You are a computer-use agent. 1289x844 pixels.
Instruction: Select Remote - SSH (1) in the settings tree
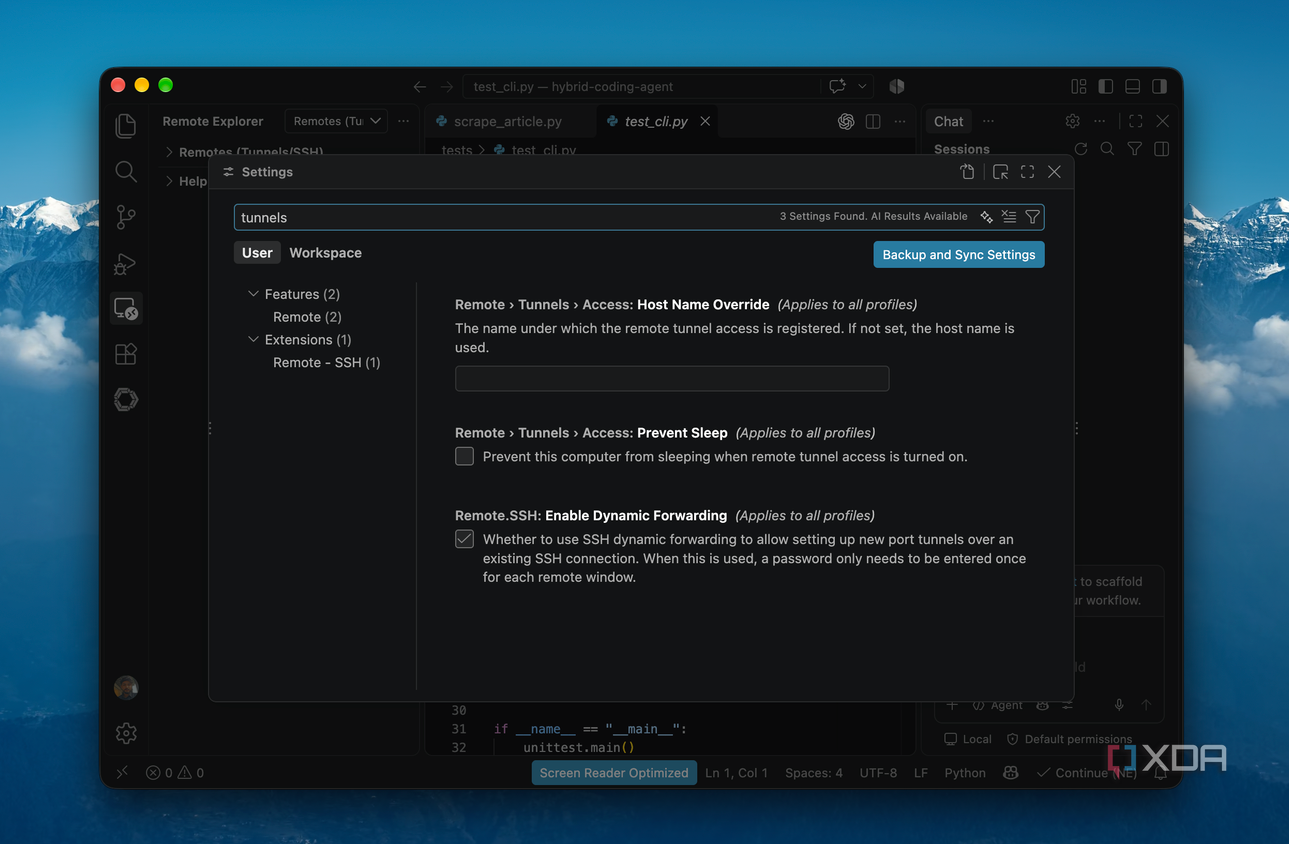(x=326, y=362)
